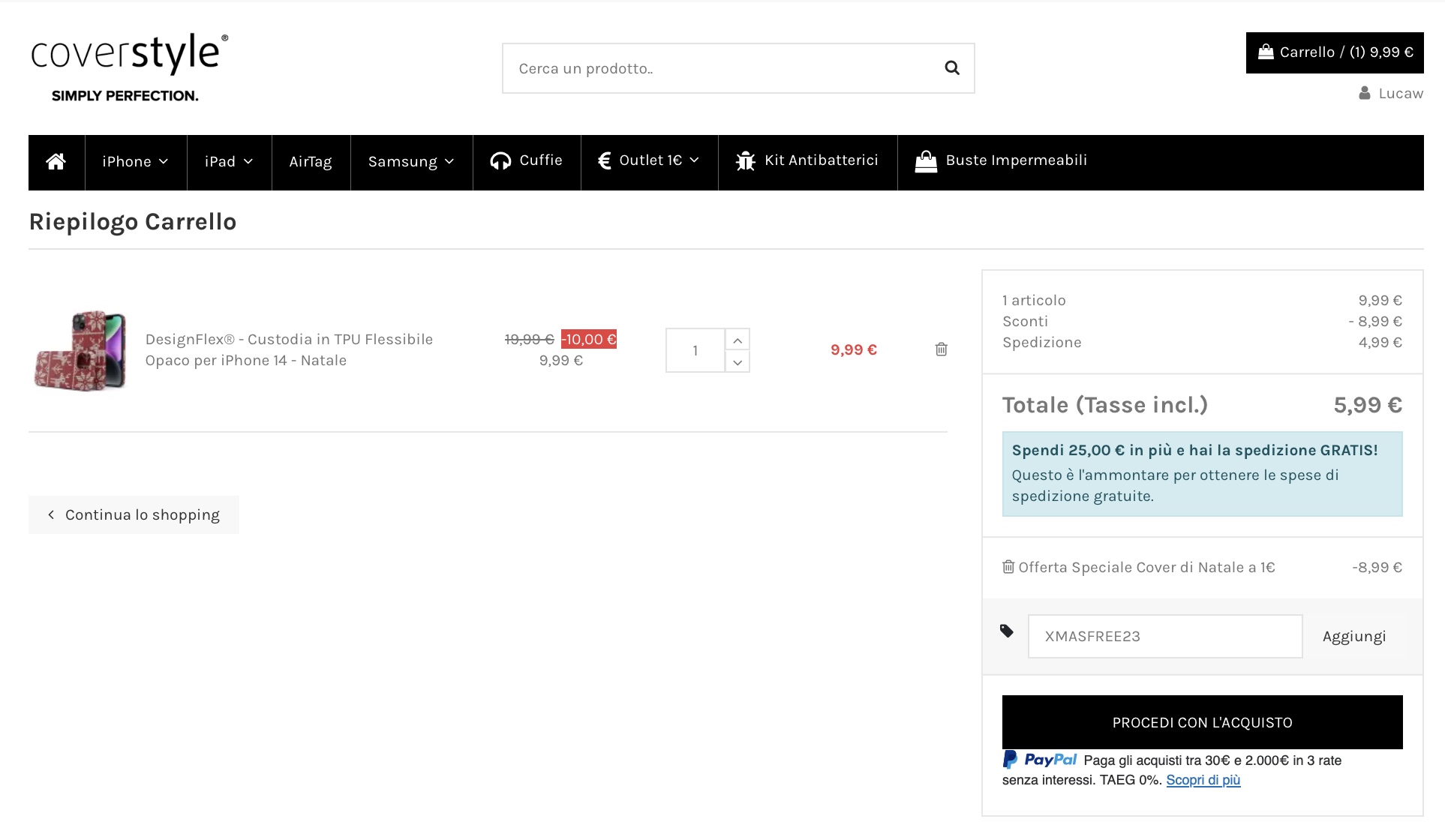Click PROCEDI CON L'ACQUISTO button
Image resolution: width=1445 pixels, height=840 pixels.
click(x=1203, y=722)
